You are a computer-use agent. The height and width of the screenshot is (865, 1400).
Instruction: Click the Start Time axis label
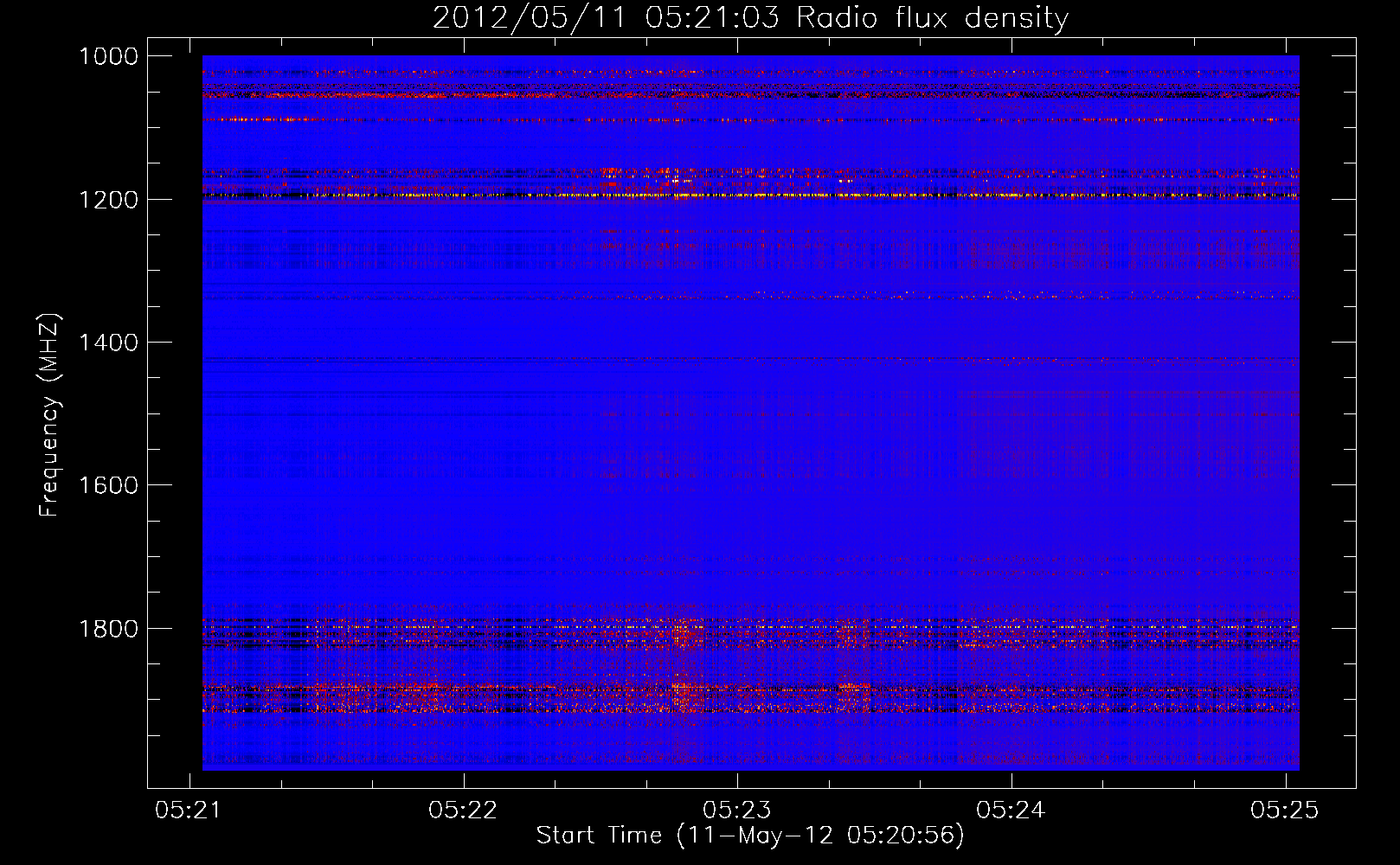[x=750, y=836]
